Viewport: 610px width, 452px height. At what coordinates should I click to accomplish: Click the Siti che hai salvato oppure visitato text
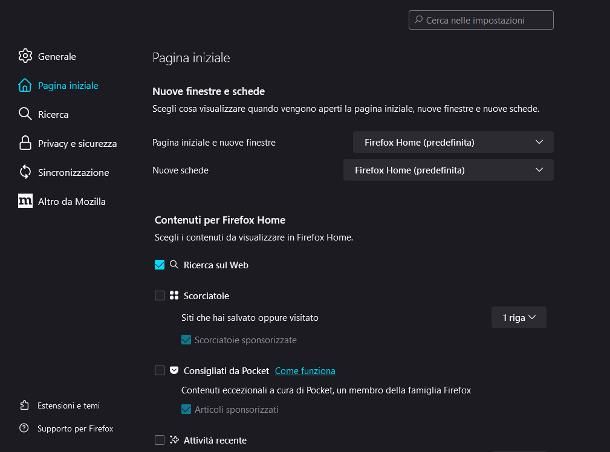click(250, 318)
